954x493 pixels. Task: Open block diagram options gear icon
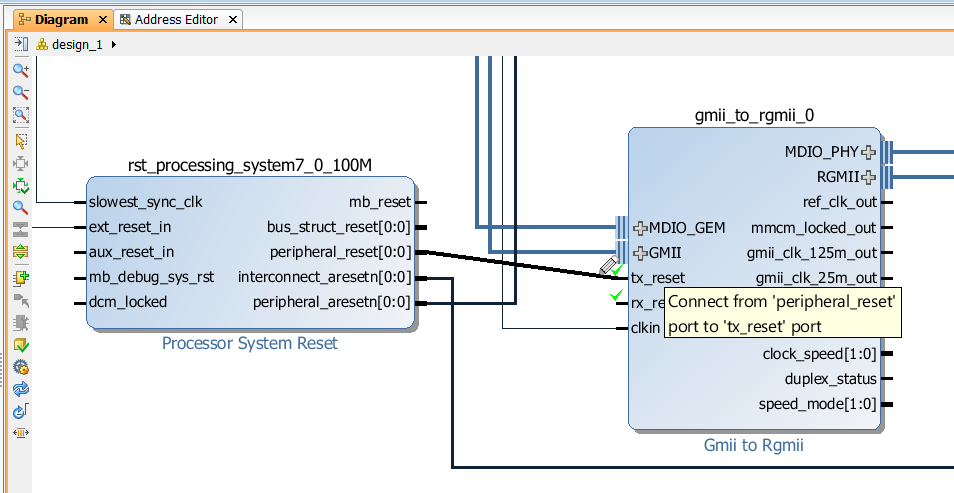(x=21, y=367)
